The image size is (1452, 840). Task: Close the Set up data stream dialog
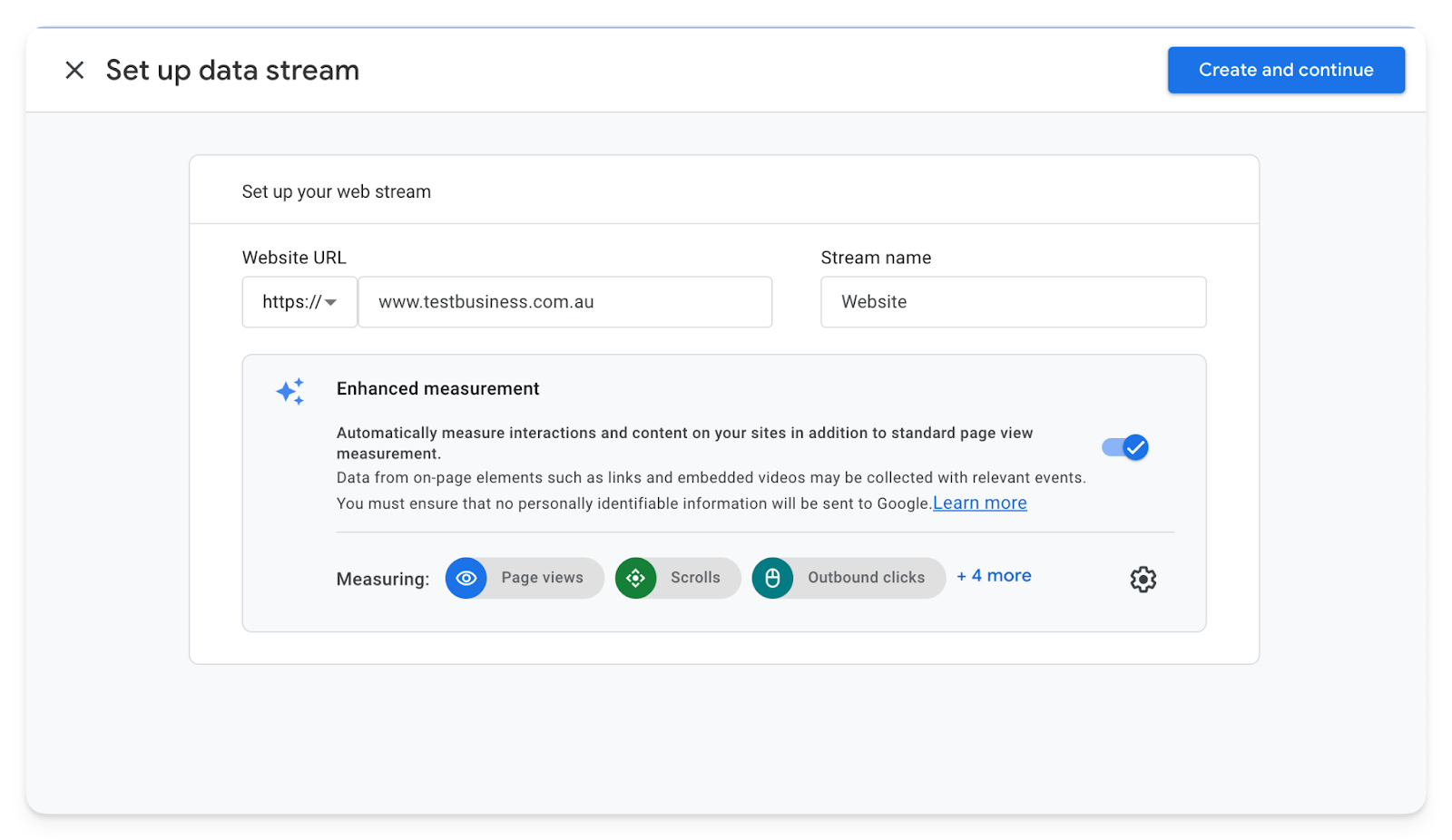[74, 70]
